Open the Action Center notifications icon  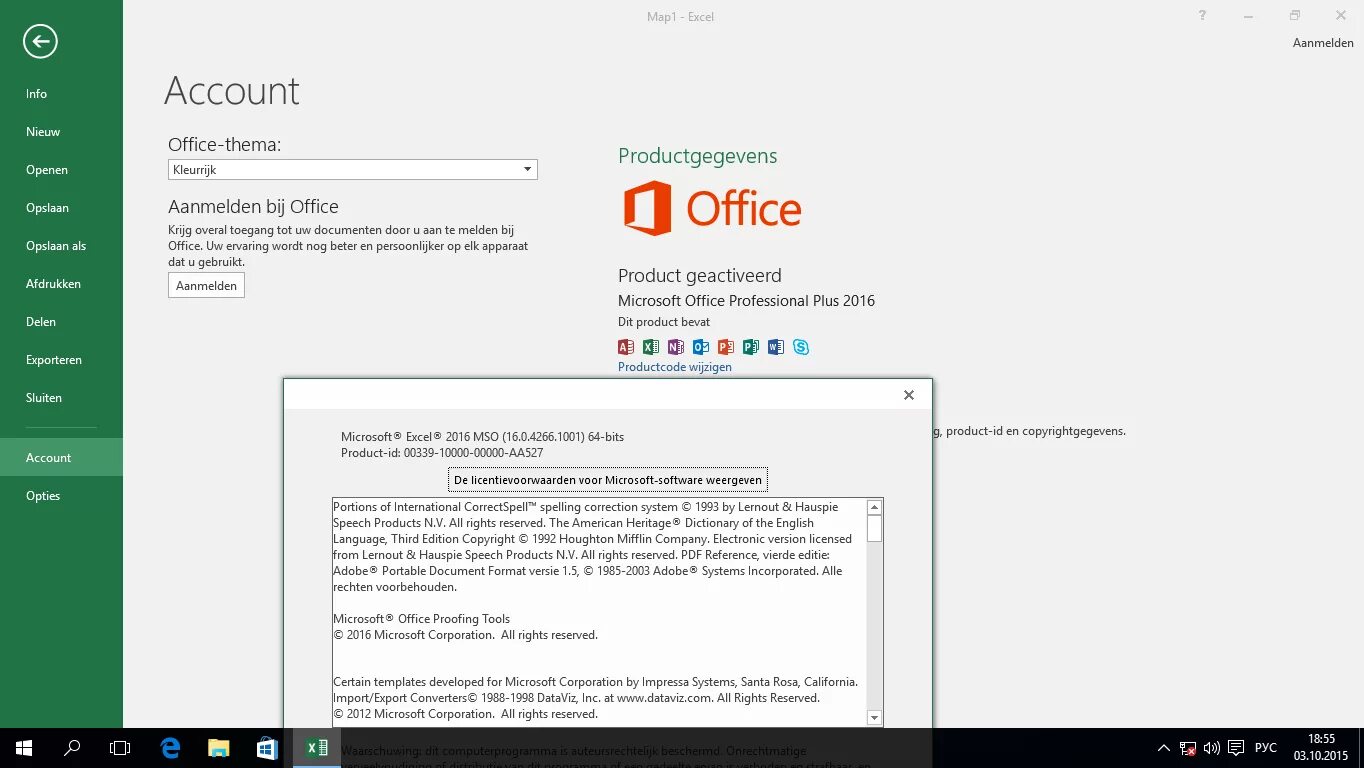[x=1236, y=748]
